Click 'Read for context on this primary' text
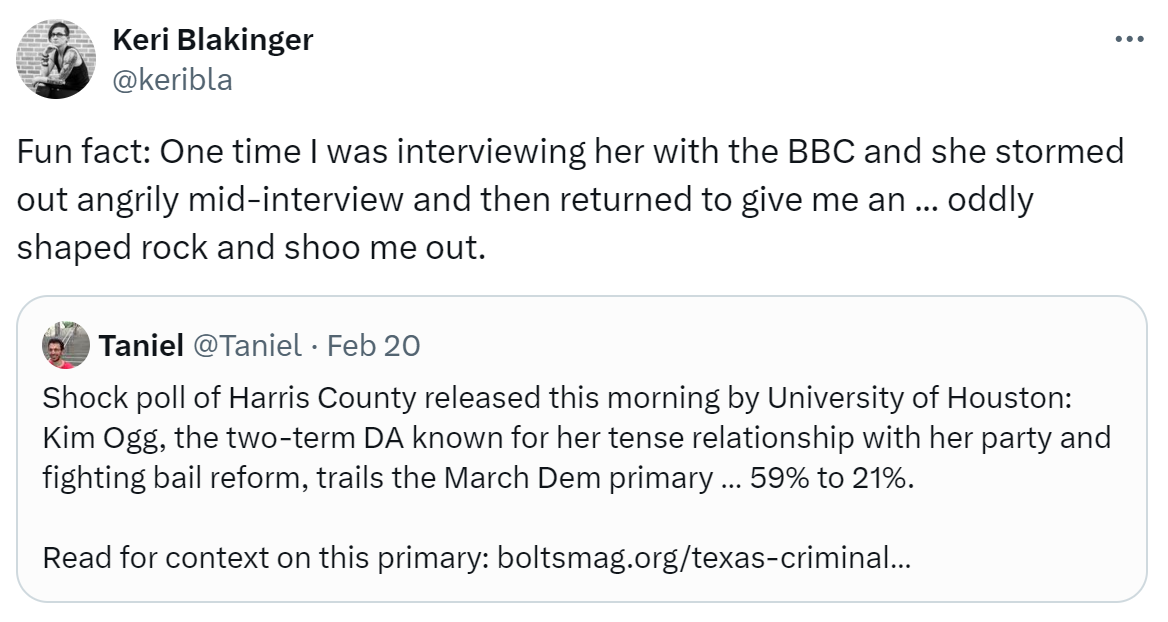 coord(264,557)
